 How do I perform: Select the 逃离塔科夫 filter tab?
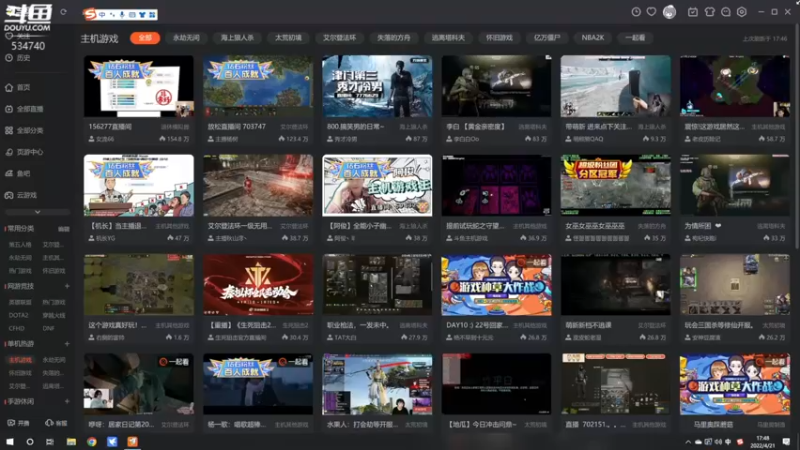click(x=448, y=38)
